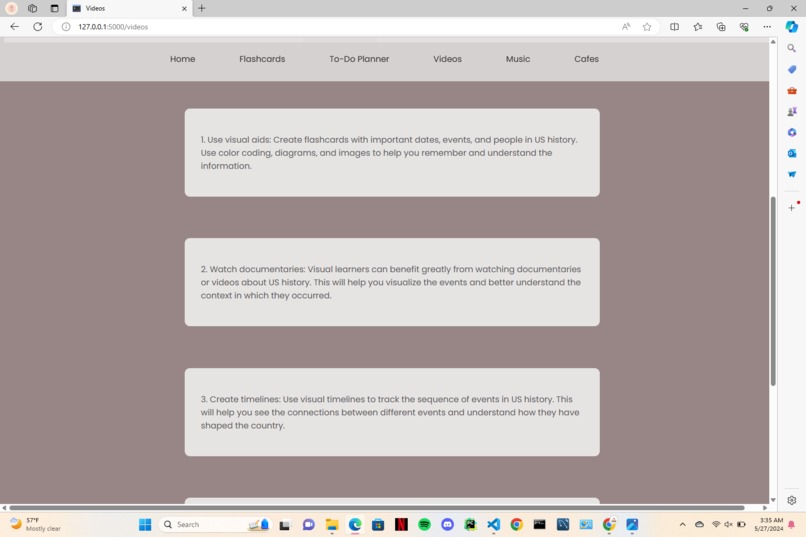Open Browser essentials heart icon

pyautogui.click(x=744, y=27)
